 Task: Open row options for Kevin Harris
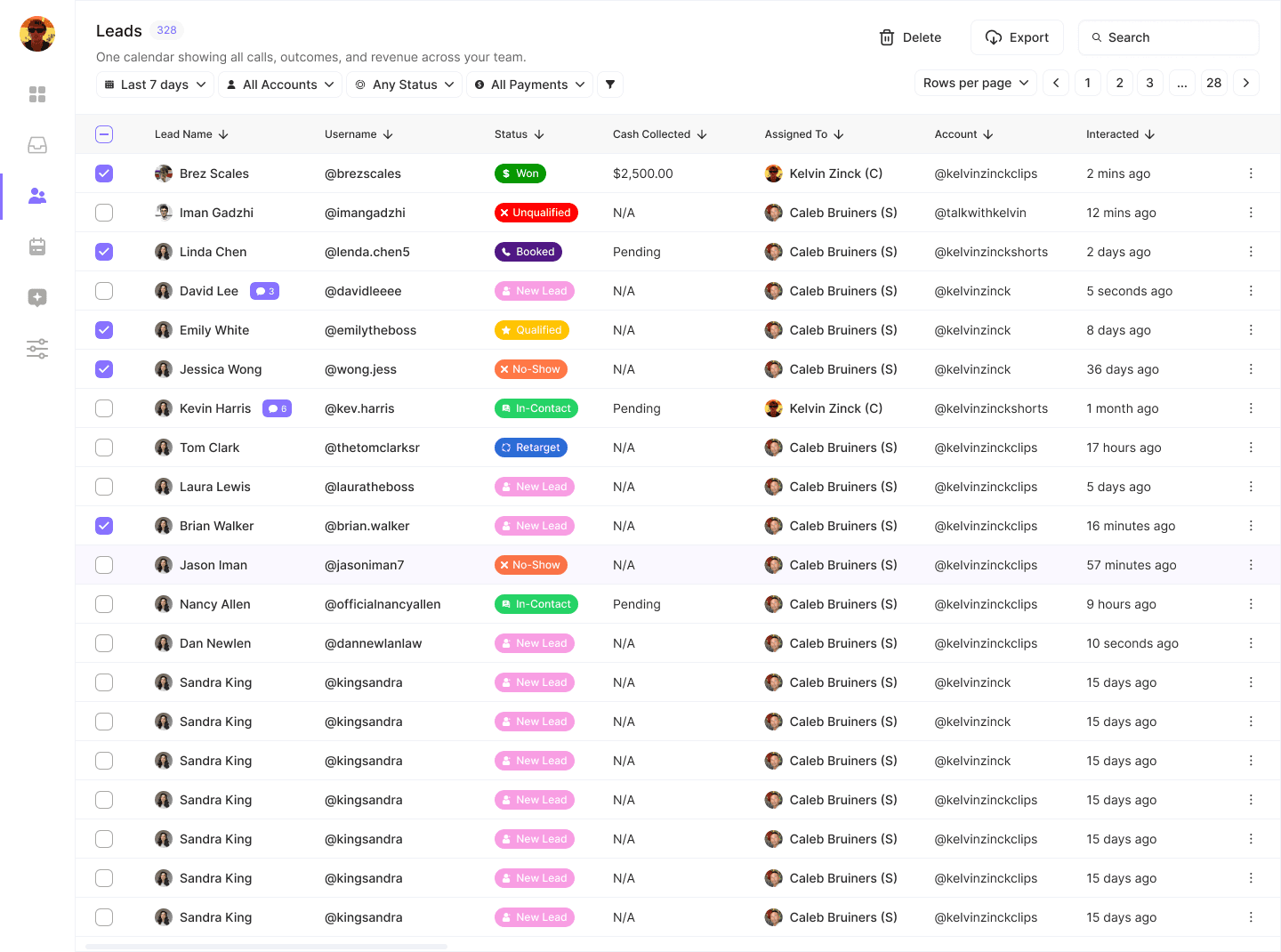coord(1251,408)
